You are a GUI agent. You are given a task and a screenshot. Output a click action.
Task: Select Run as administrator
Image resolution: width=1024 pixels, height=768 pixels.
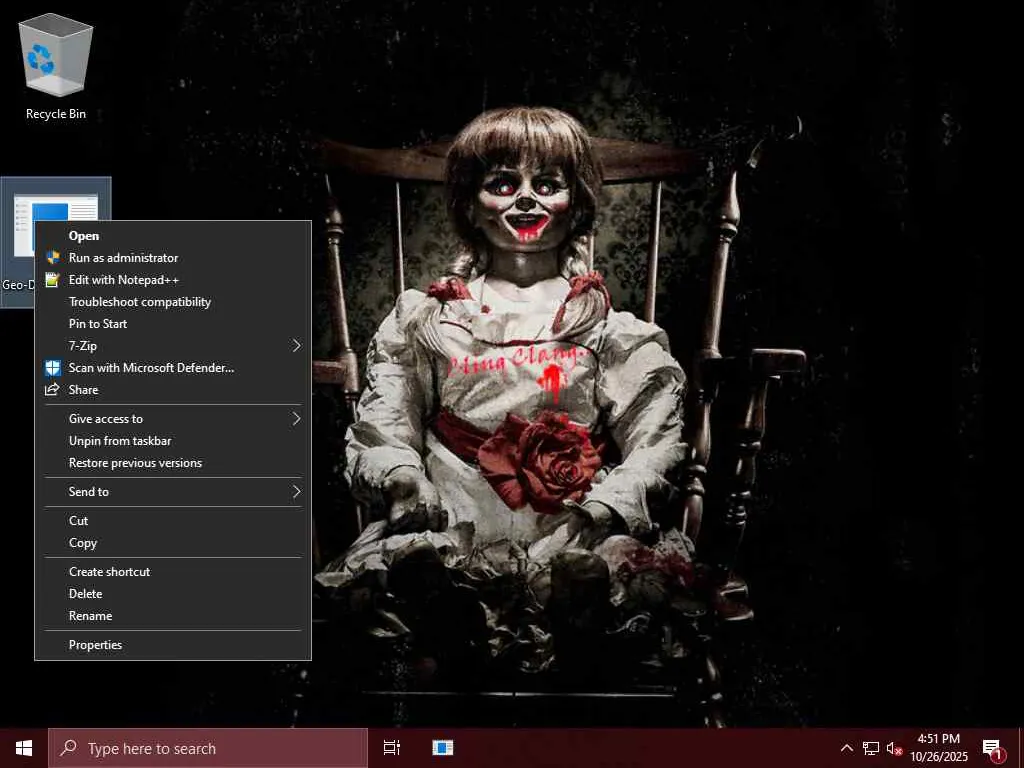[173, 258]
